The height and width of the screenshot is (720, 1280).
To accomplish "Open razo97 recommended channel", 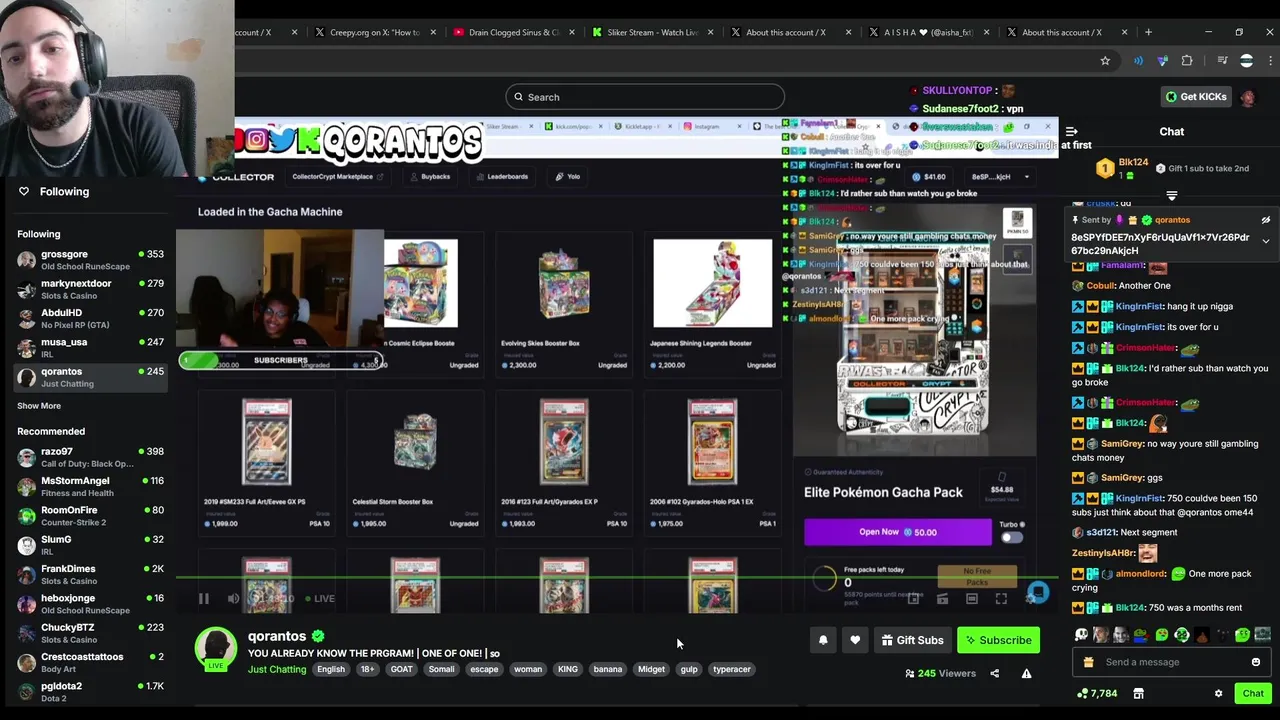I will tap(90, 457).
